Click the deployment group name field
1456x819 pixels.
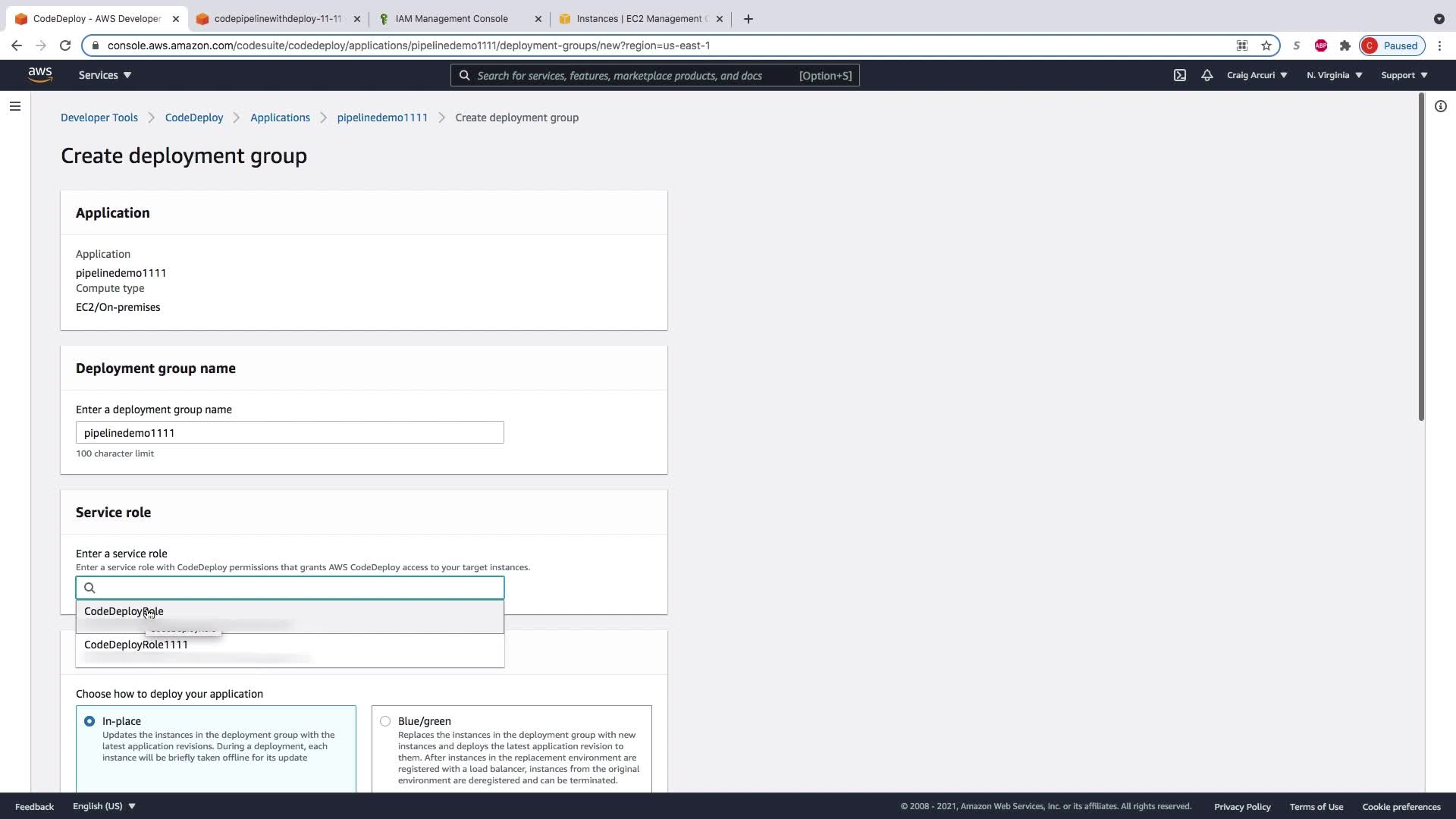pyautogui.click(x=290, y=432)
